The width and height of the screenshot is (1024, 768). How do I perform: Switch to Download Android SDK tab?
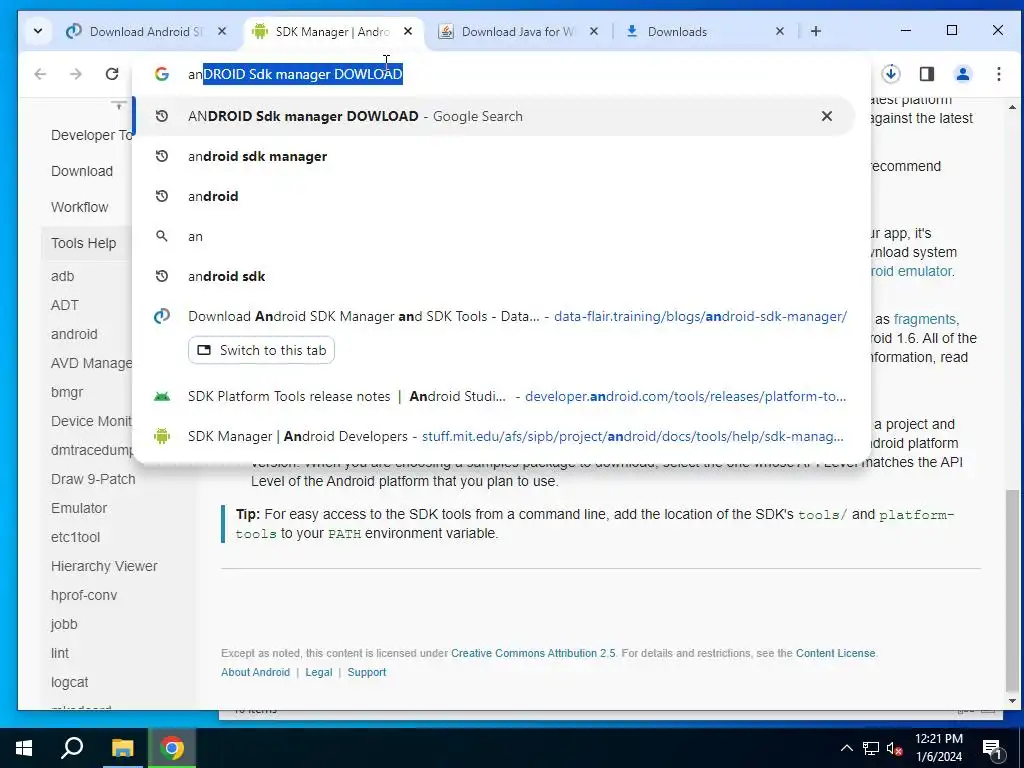point(145,31)
